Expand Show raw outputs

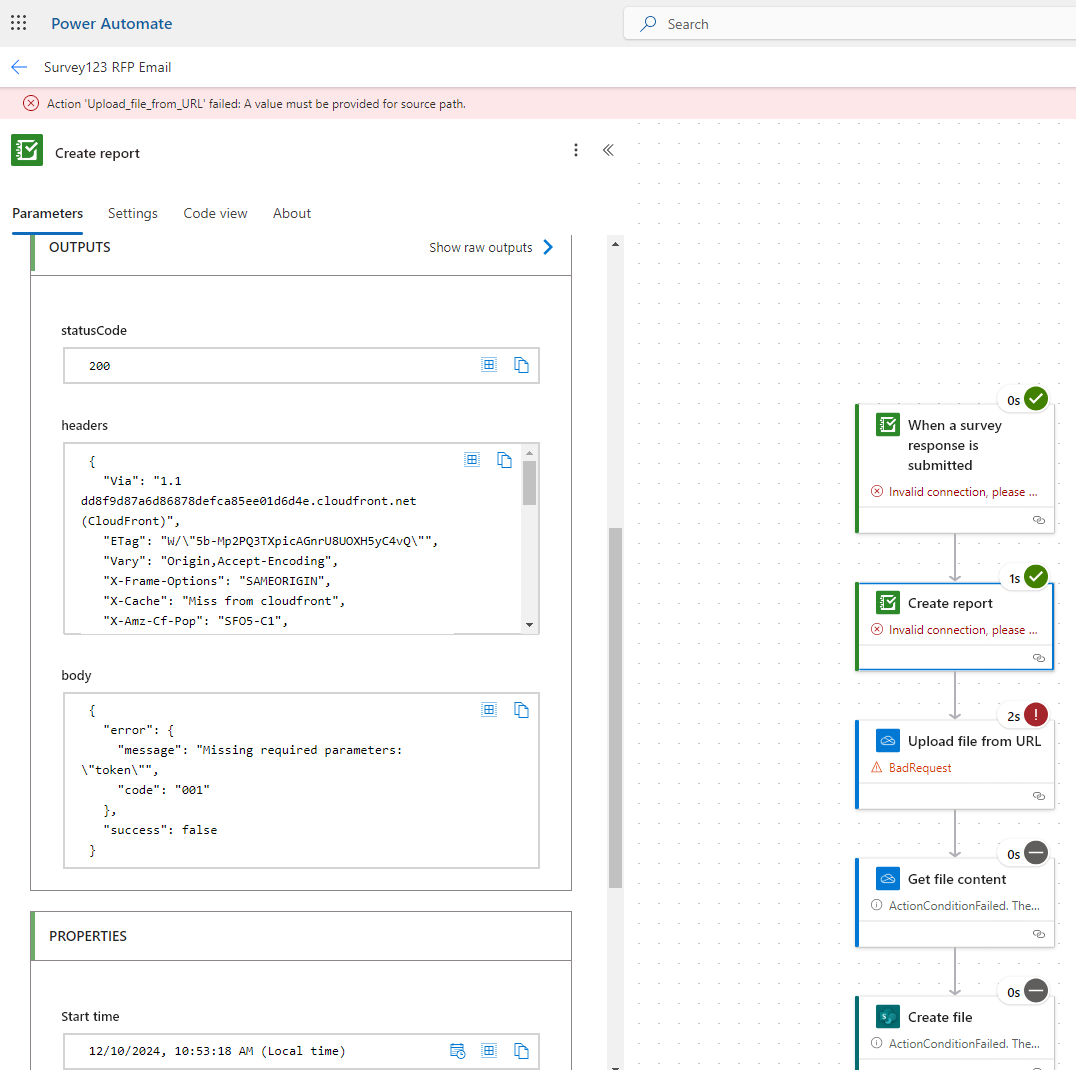[491, 246]
